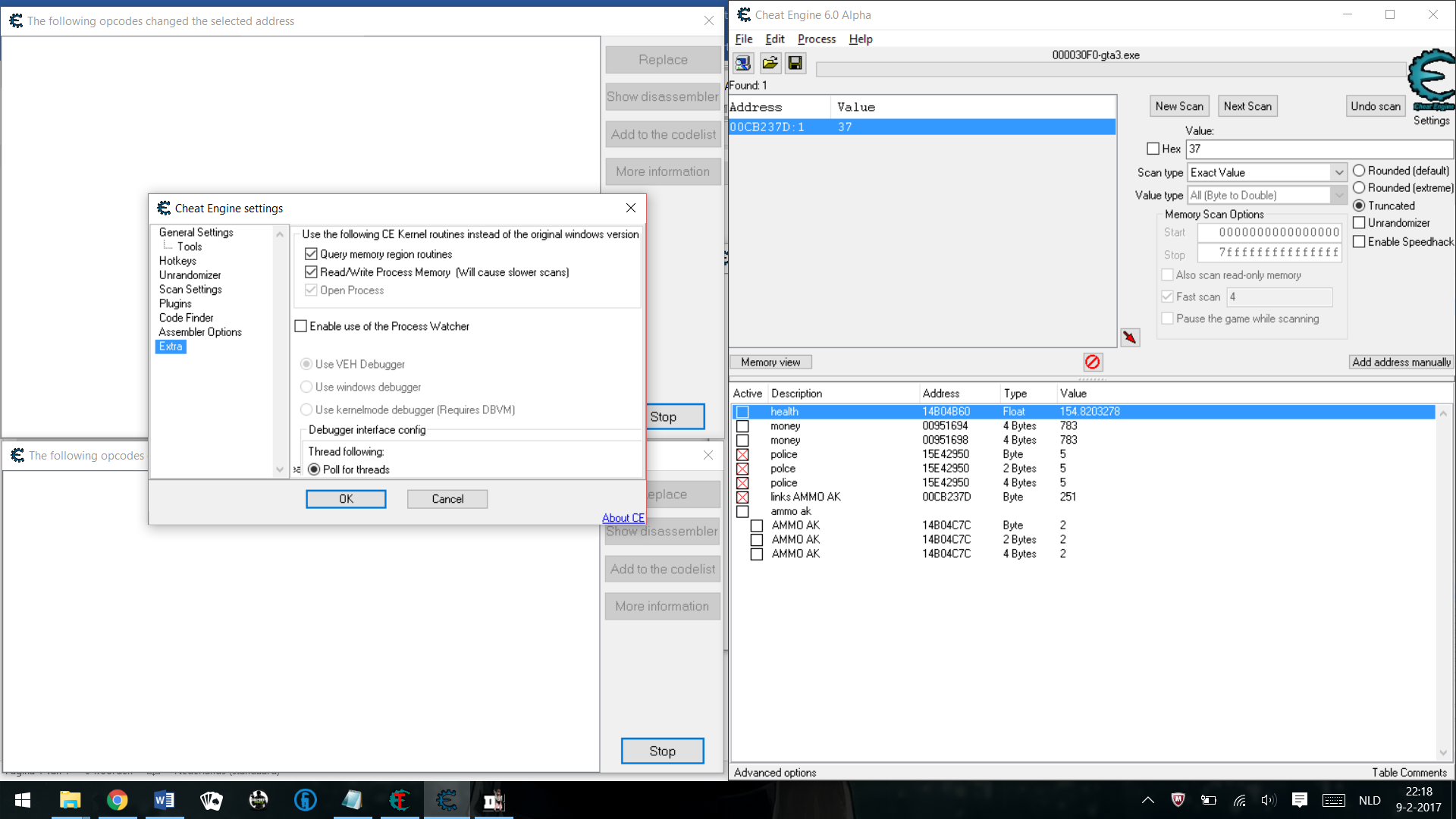Open the Edit menu
Viewport: 1456px width, 819px height.
click(x=774, y=39)
